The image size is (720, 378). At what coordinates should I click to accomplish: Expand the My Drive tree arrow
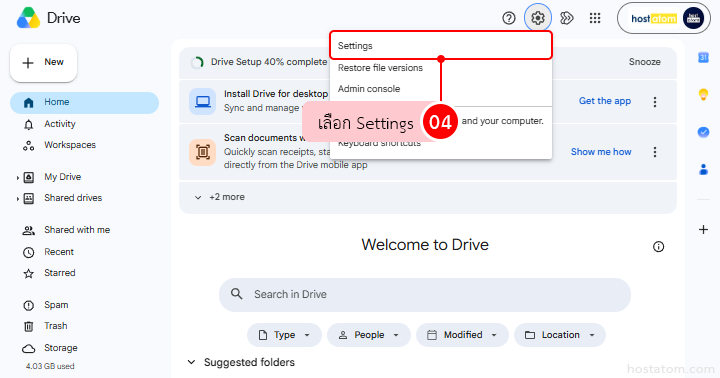coord(17,178)
